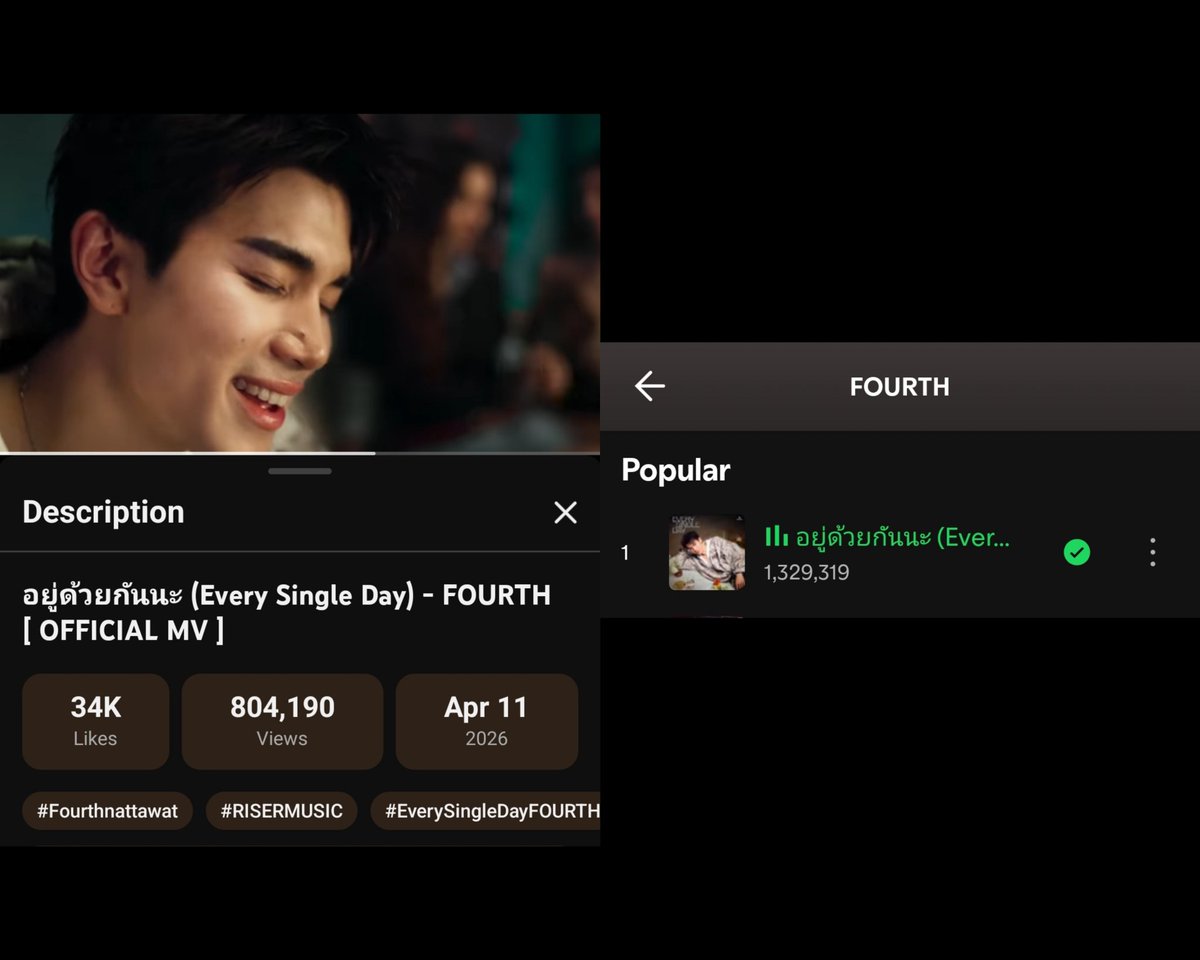Image resolution: width=1200 pixels, height=960 pixels.
Task: Open the song album cover thumbnail
Action: pyautogui.click(x=707, y=552)
